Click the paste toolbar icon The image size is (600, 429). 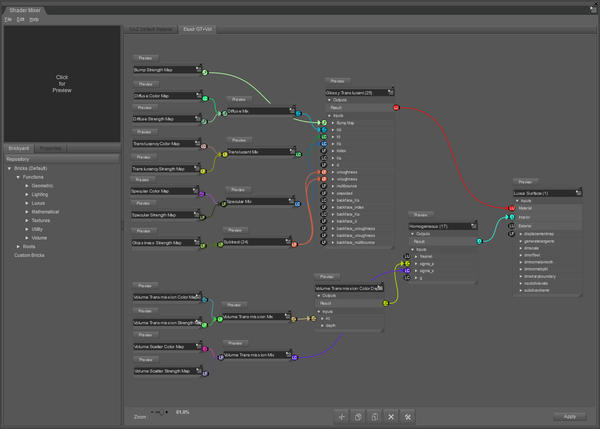[x=375, y=417]
